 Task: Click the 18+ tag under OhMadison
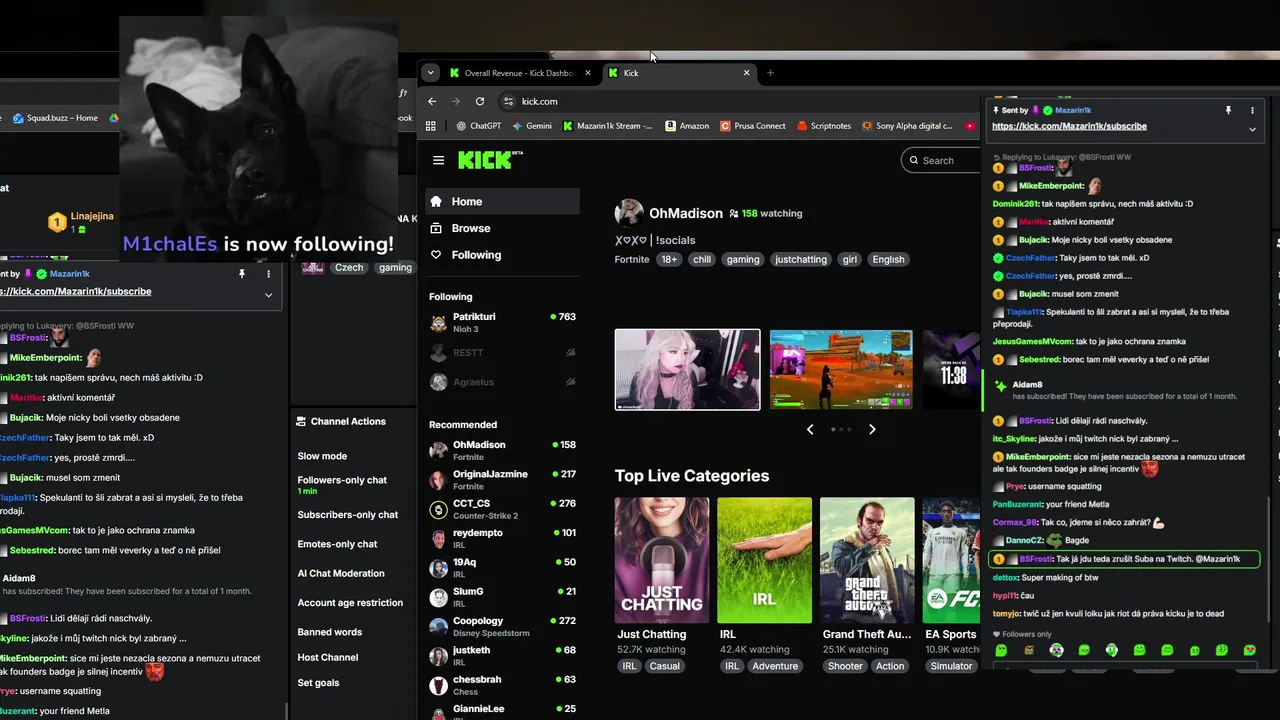click(669, 259)
